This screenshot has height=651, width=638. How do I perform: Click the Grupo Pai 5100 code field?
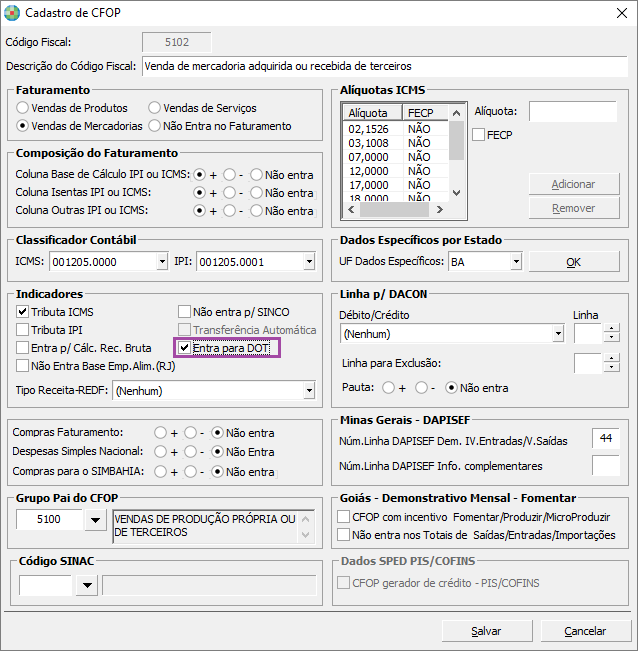coord(49,519)
